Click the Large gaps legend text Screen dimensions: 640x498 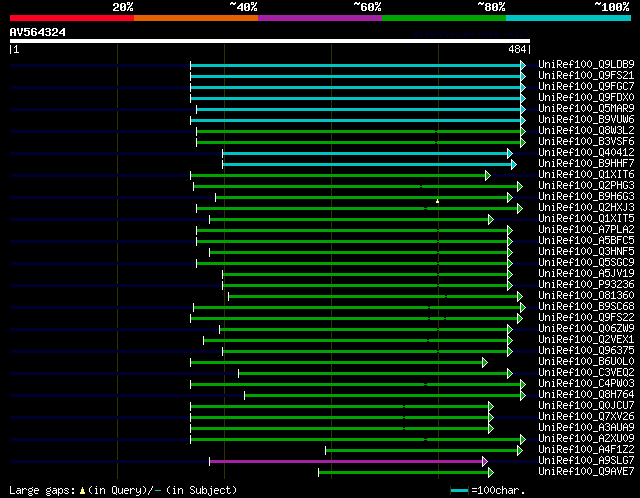click(x=42, y=490)
